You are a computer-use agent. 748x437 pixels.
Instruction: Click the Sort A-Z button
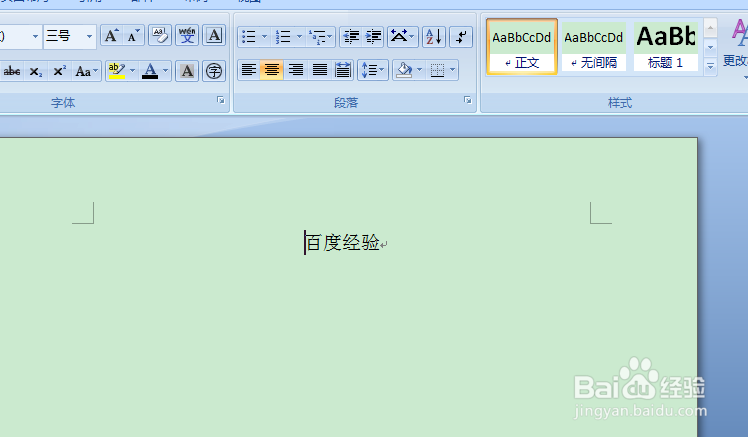[x=434, y=37]
